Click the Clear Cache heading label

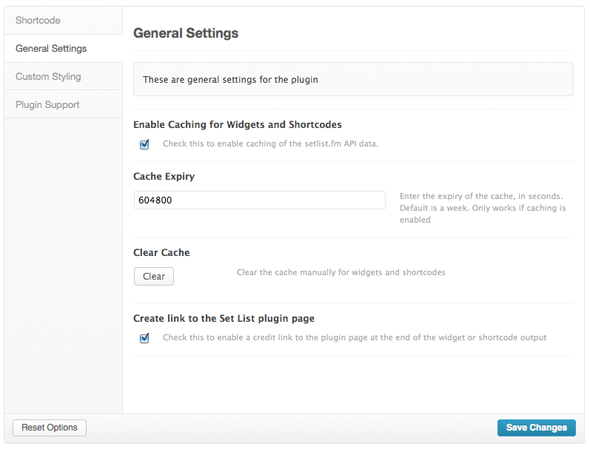(161, 253)
